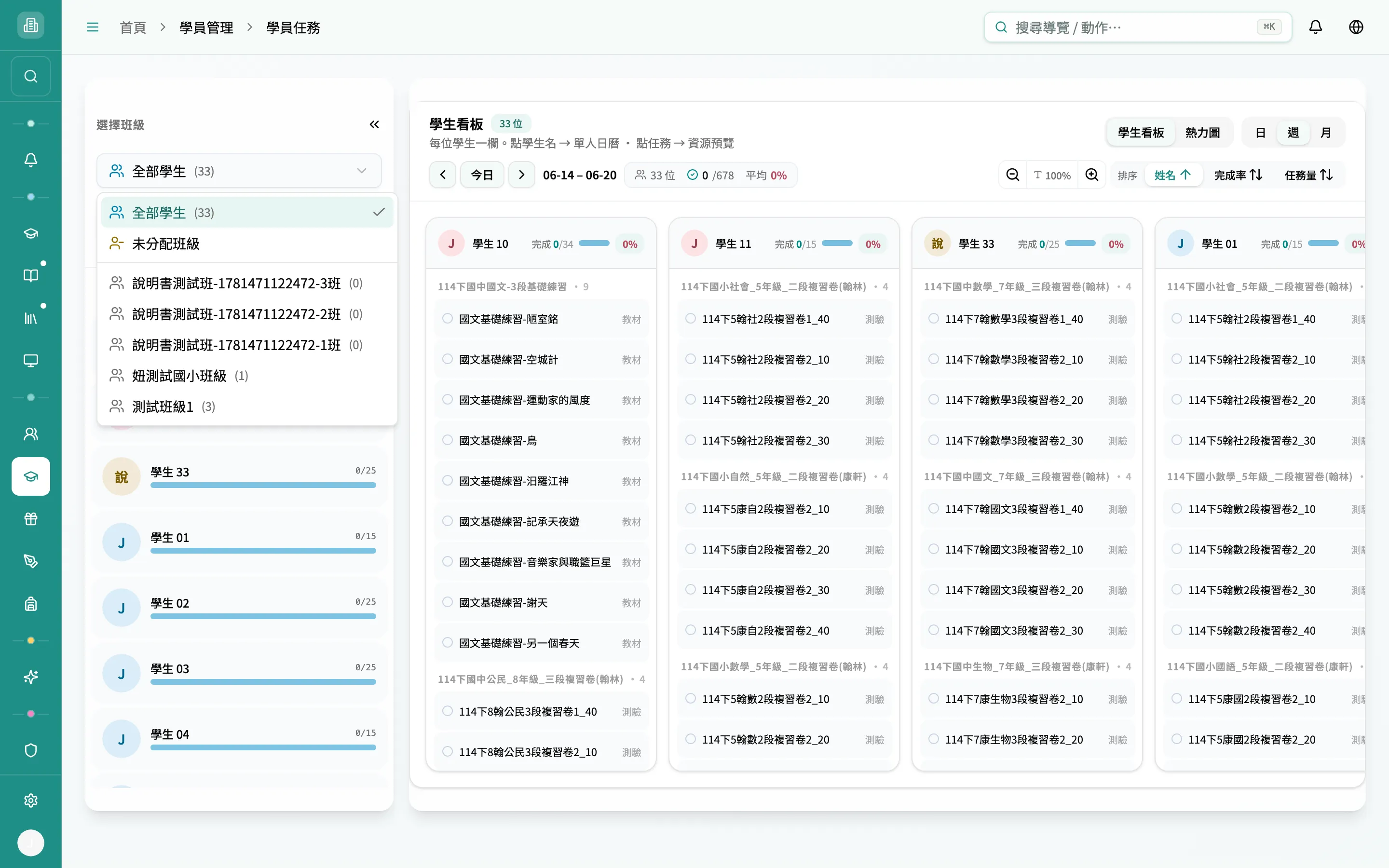Open the sidebar settings gear icon
The height and width of the screenshot is (868, 1389).
click(x=30, y=800)
